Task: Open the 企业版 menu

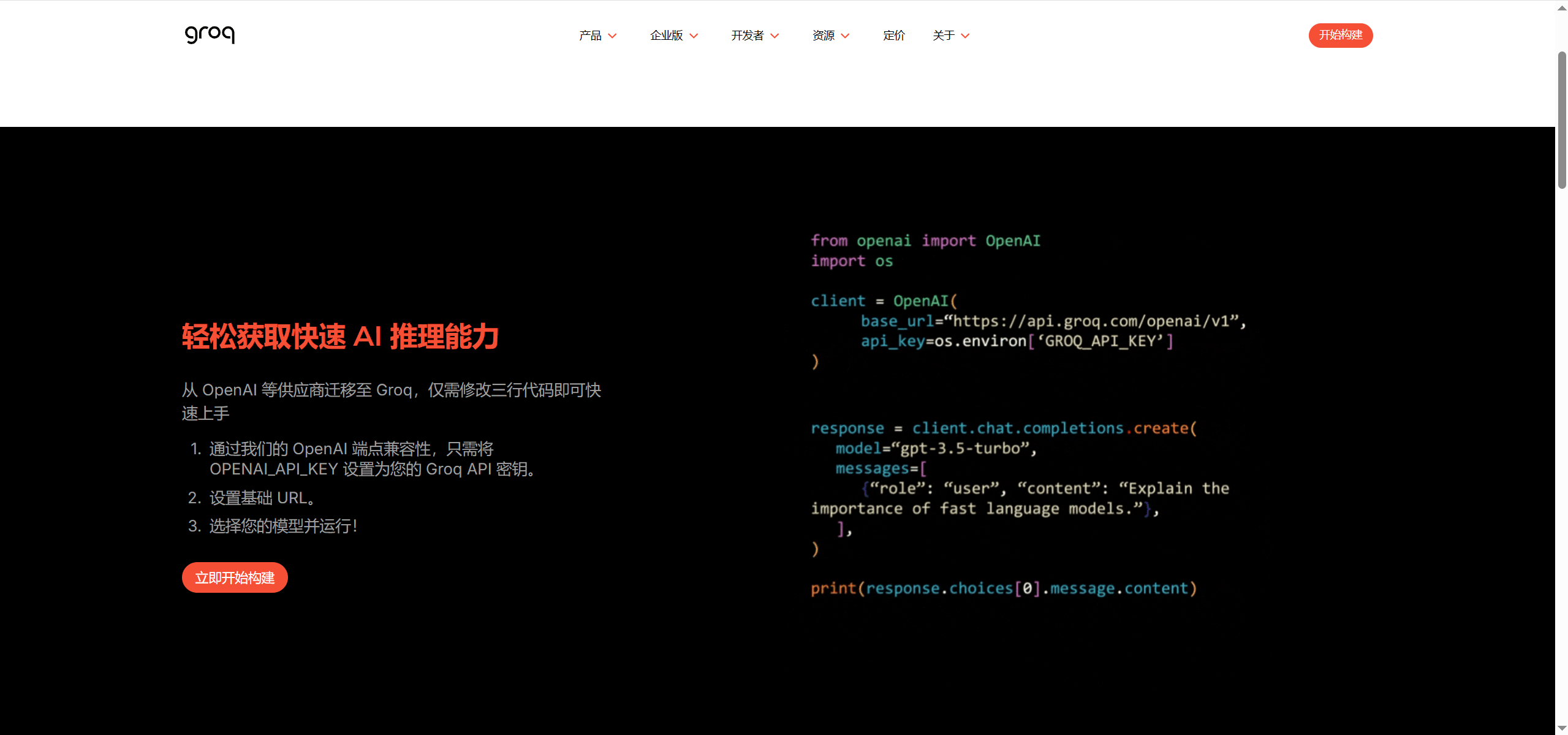Action: (666, 36)
